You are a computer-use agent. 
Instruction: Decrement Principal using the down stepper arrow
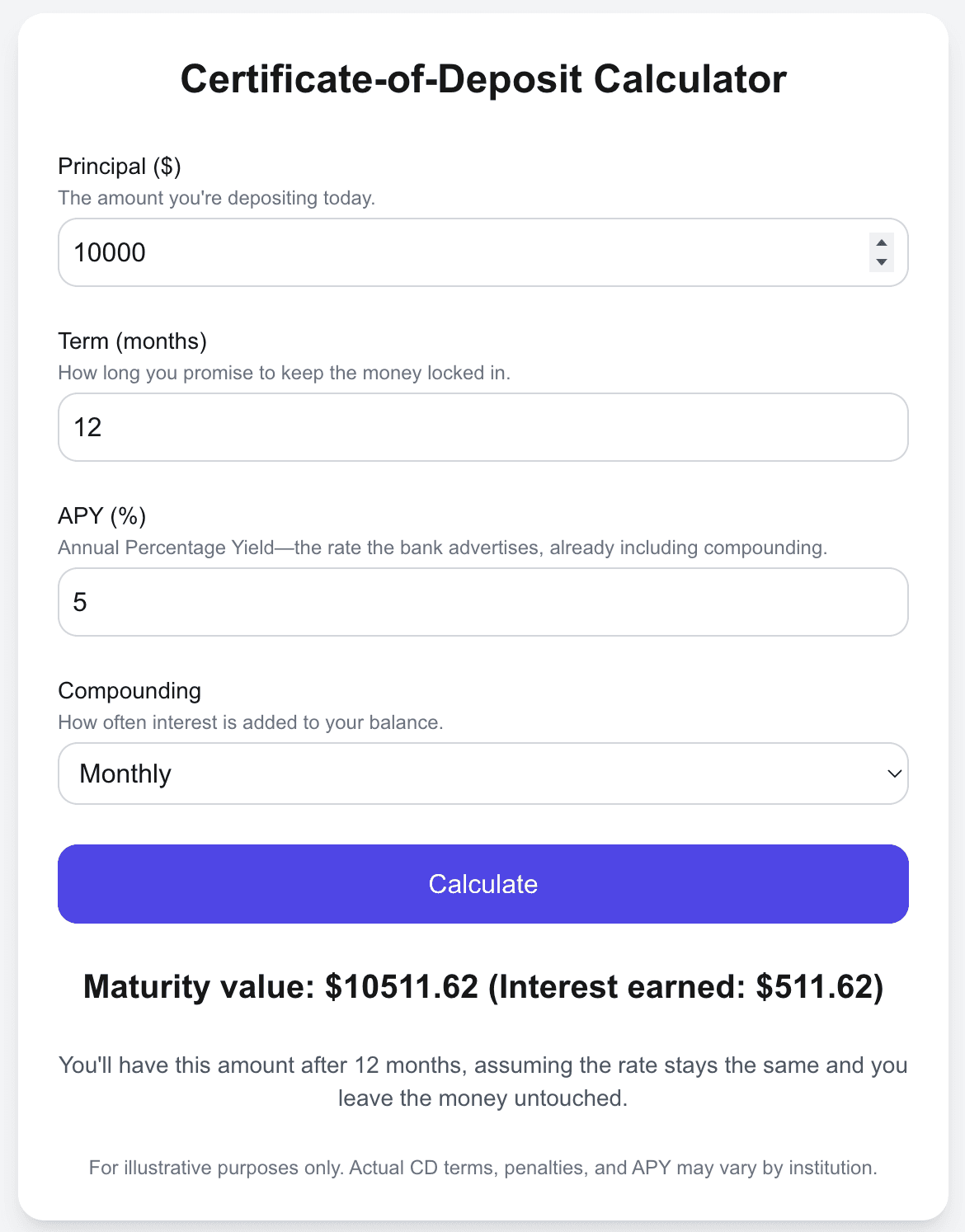(x=881, y=262)
